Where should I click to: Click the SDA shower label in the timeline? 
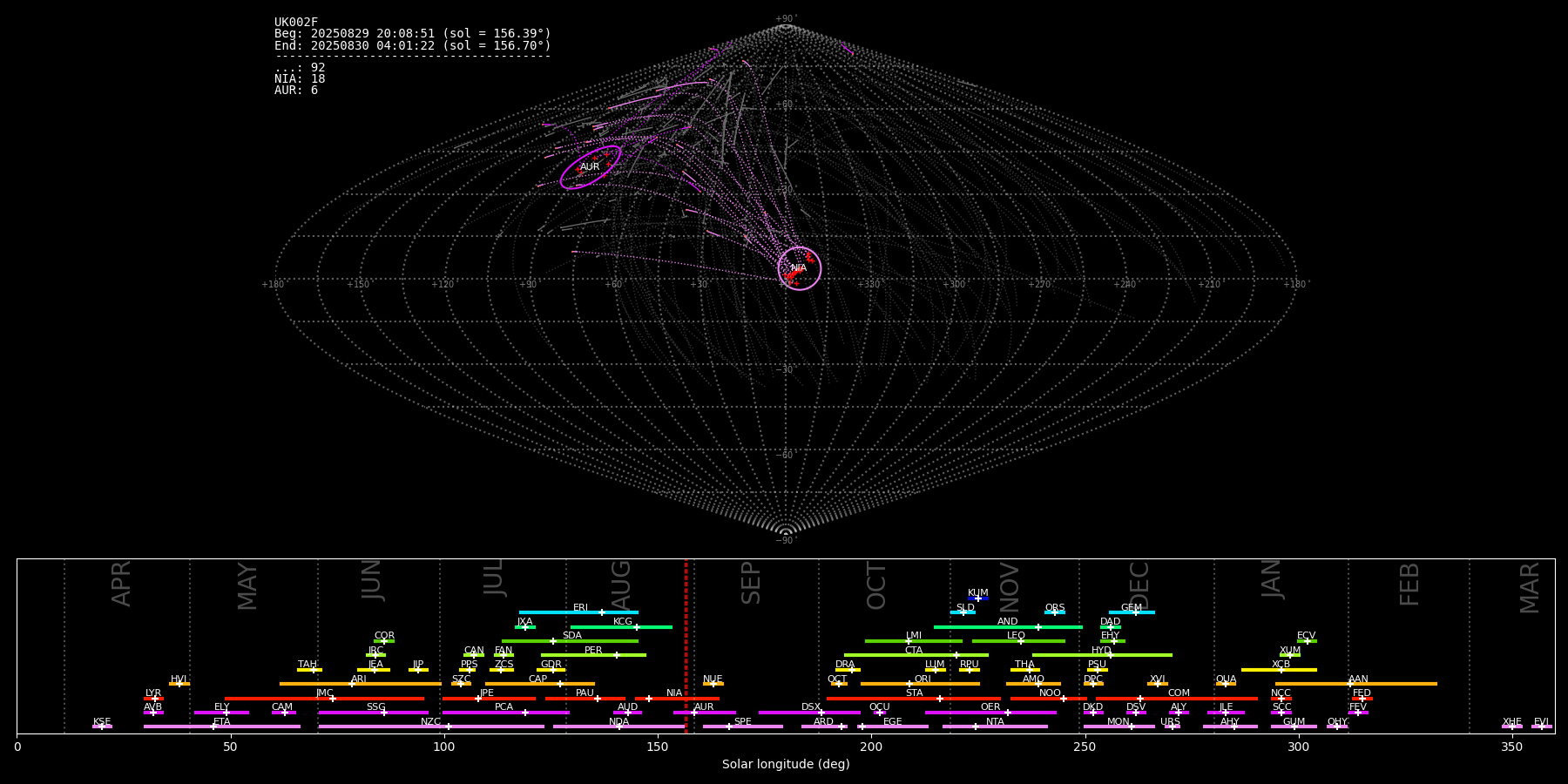[572, 636]
